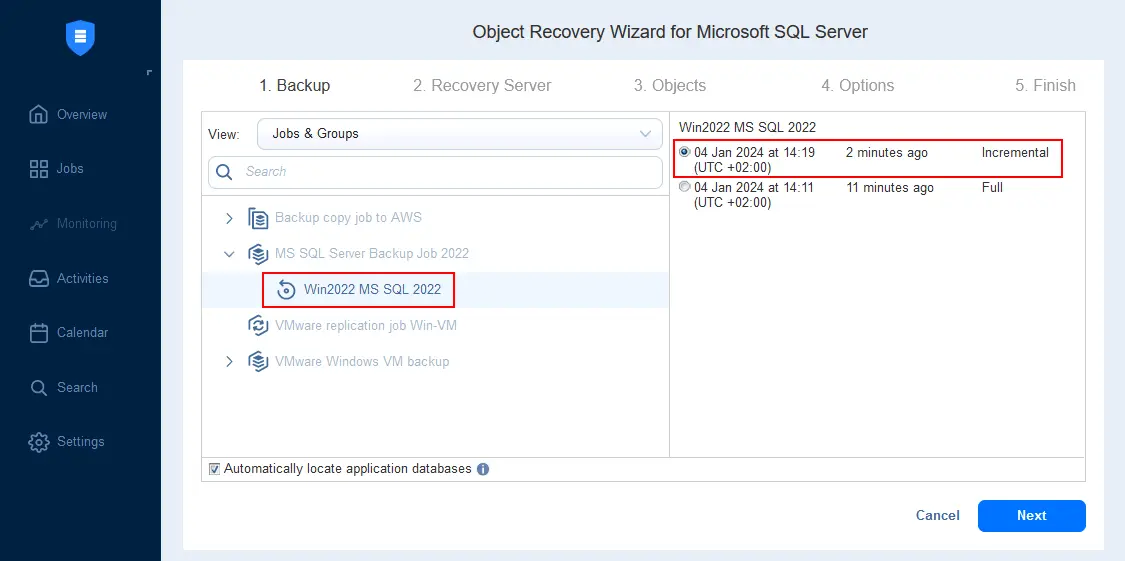Click the magnifier icon in search field

pos(224,172)
